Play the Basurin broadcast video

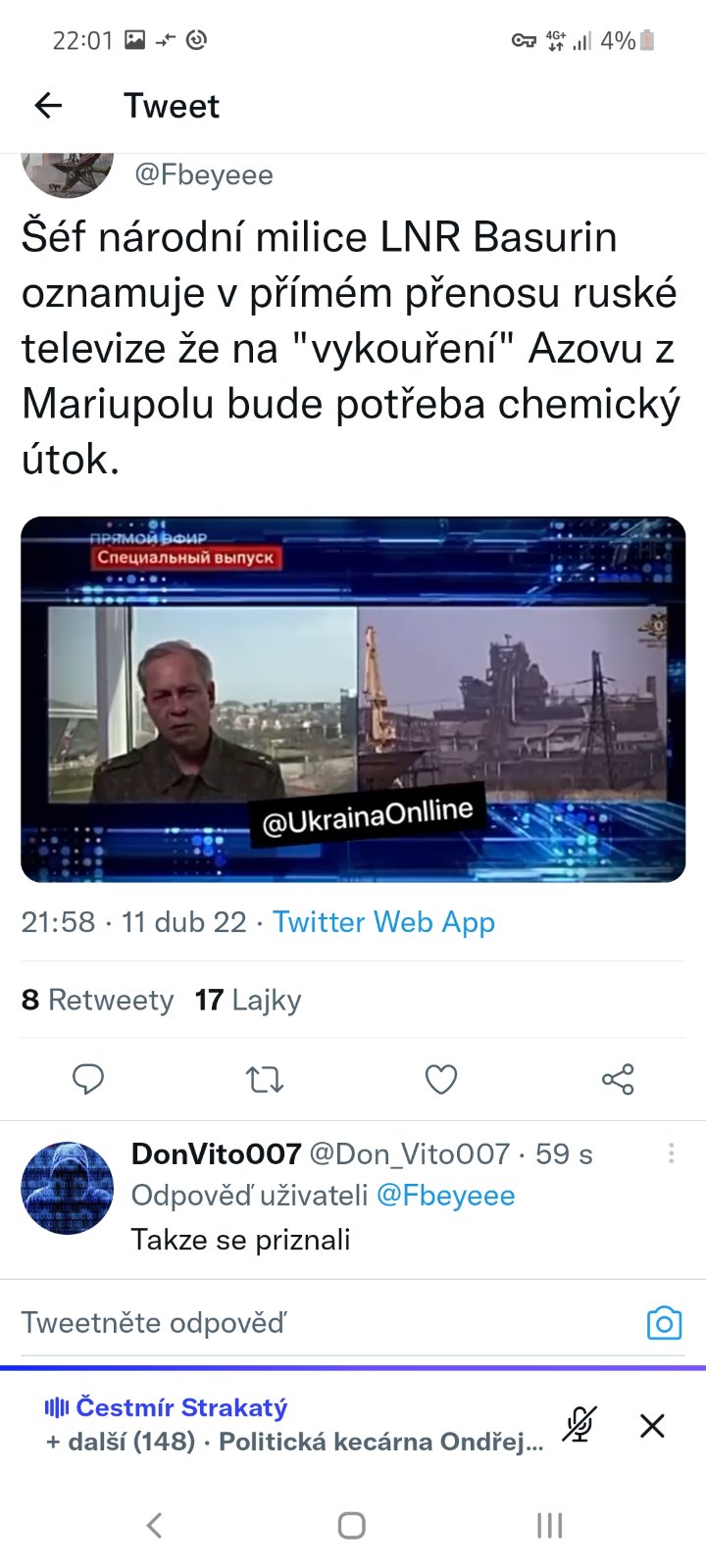[353, 699]
